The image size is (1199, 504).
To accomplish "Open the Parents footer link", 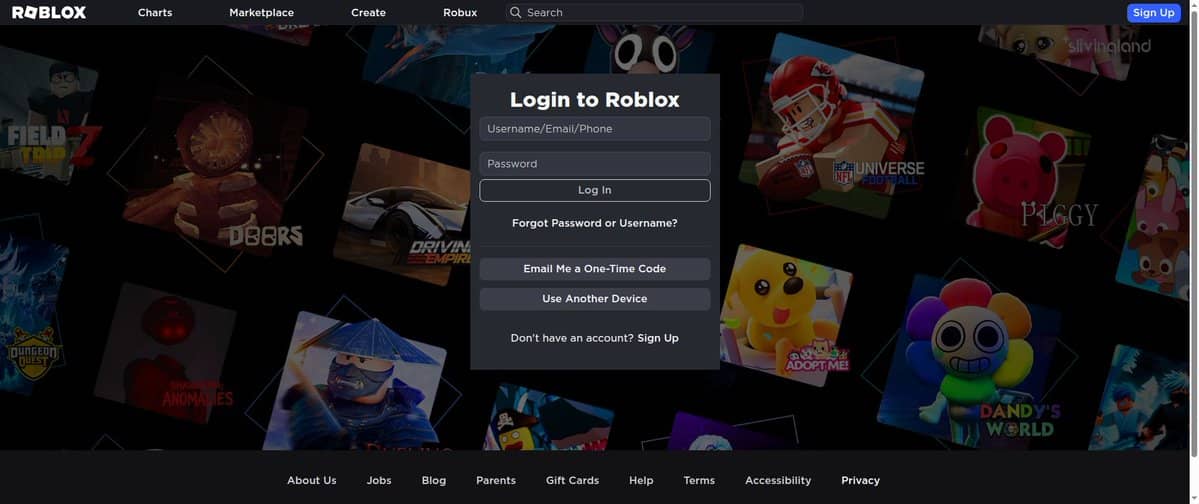I will (x=496, y=480).
